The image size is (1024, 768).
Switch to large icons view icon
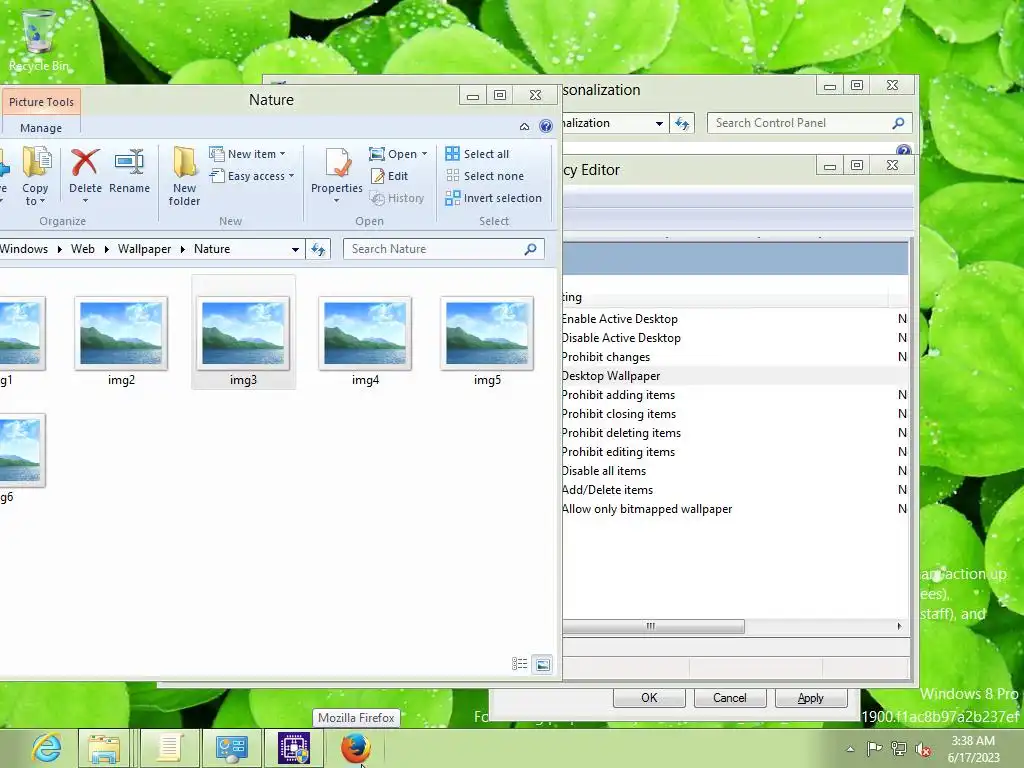542,665
